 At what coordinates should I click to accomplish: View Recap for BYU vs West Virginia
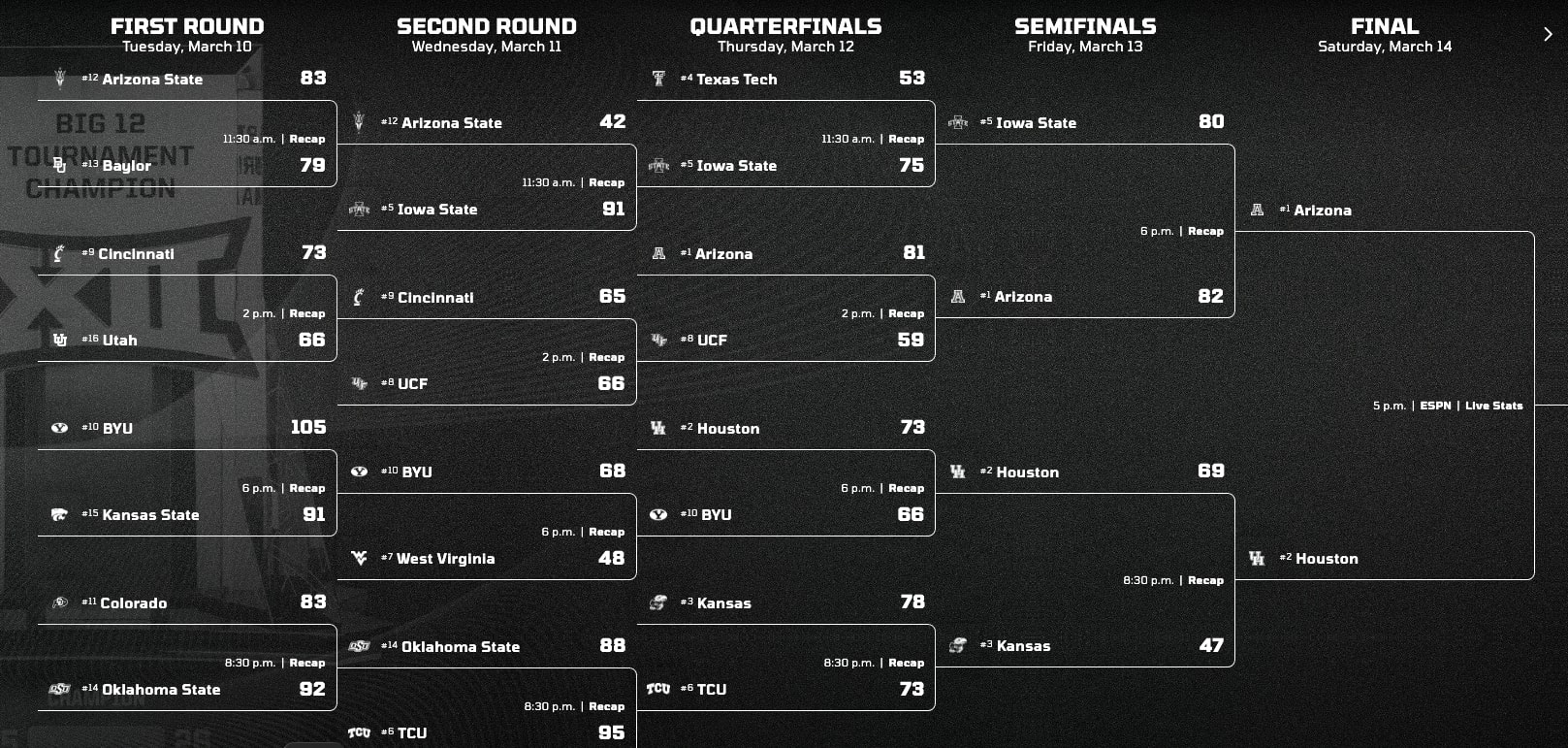coord(606,532)
